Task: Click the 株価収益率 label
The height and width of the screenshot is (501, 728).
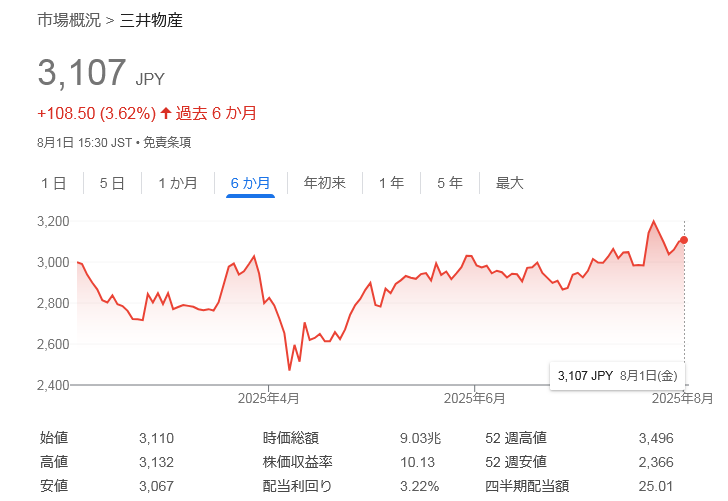Action: [298, 462]
